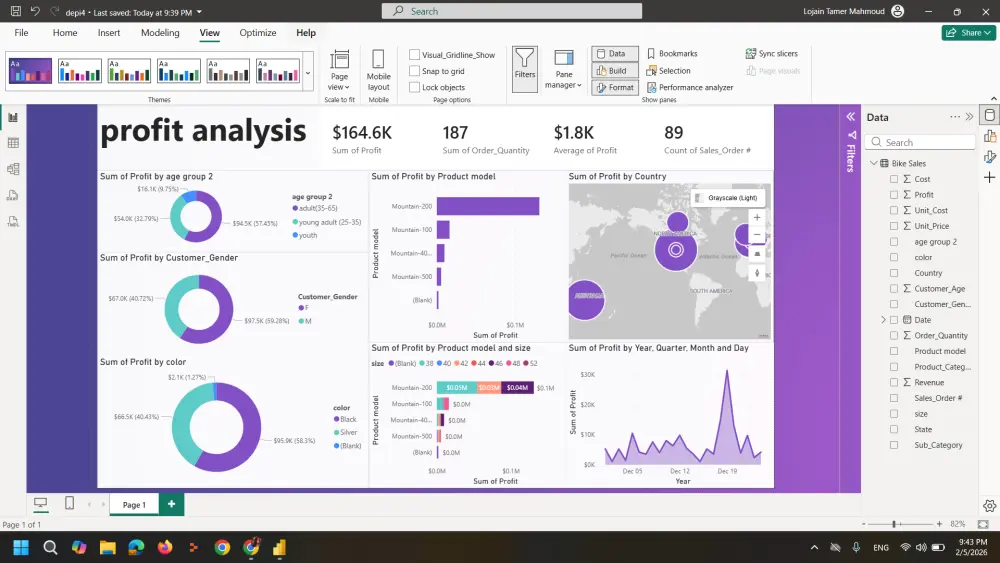Switch to the Optimize ribbon tab
This screenshot has width=1000, height=563.
pos(258,33)
